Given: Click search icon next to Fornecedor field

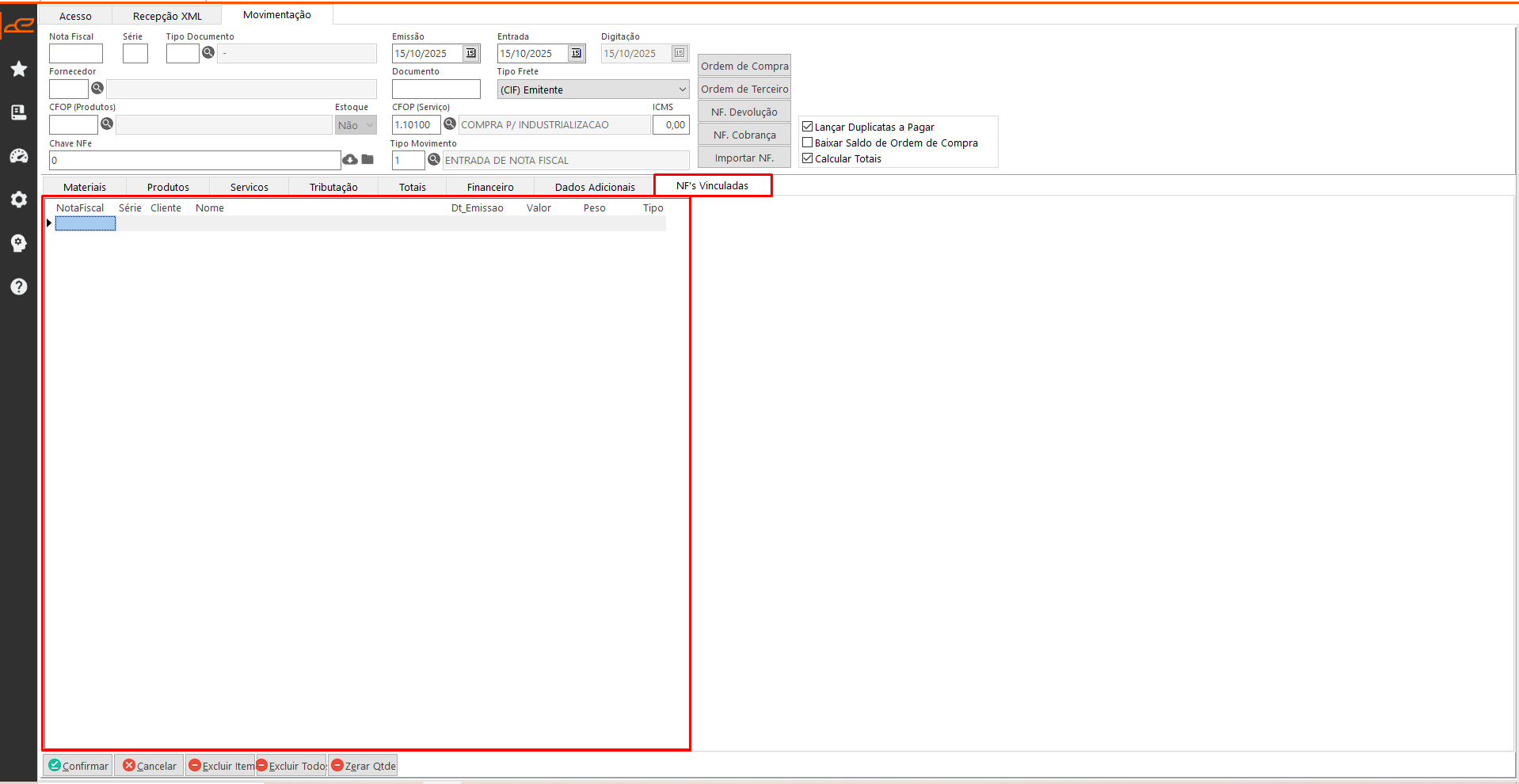Looking at the screenshot, I should (x=97, y=89).
